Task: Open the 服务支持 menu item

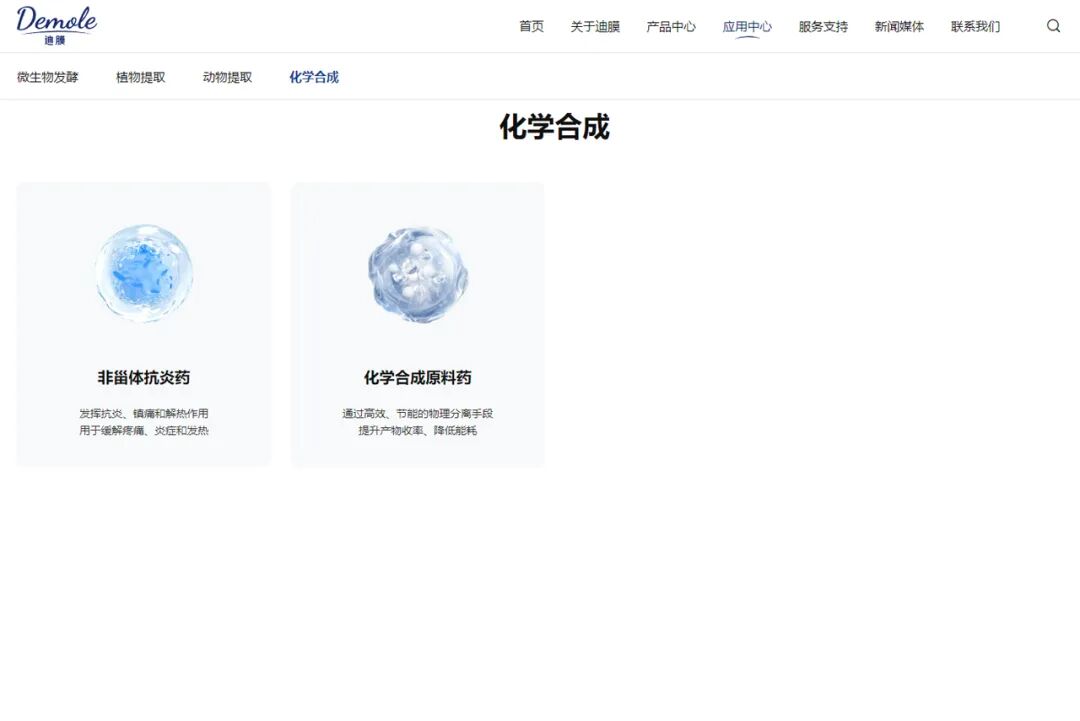Action: pos(822,27)
